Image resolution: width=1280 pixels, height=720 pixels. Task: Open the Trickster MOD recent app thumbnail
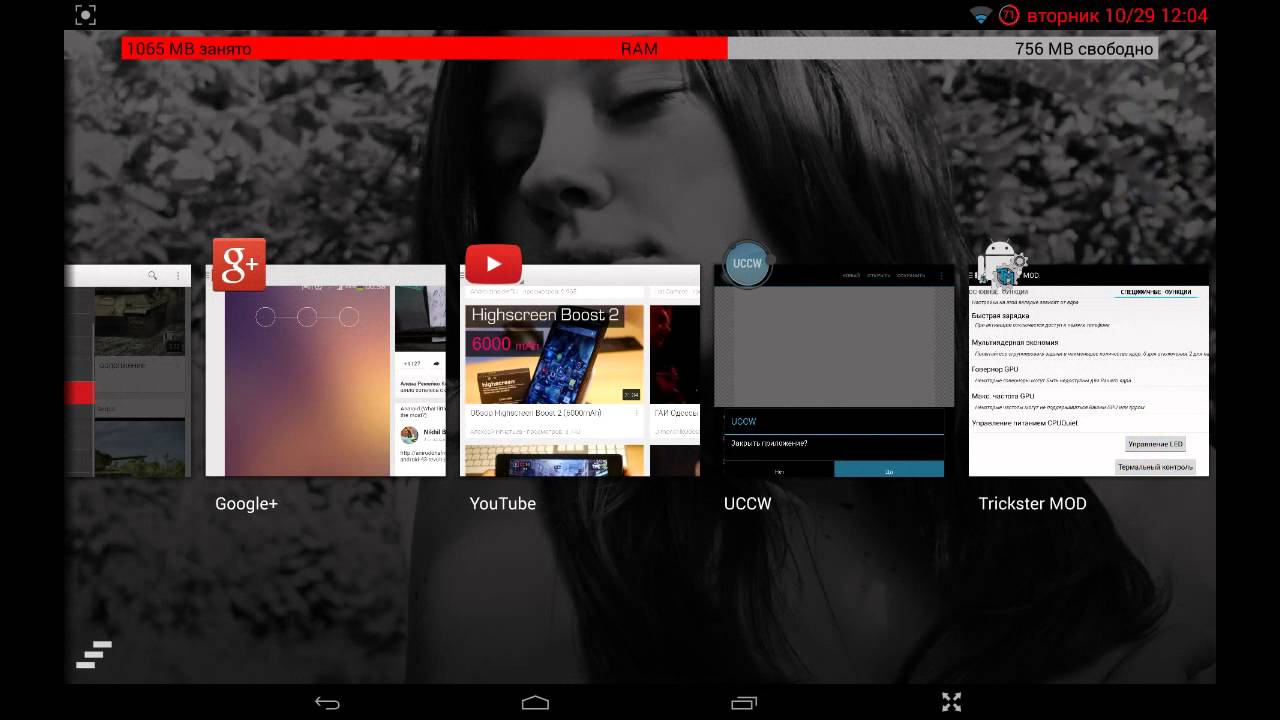(1089, 370)
